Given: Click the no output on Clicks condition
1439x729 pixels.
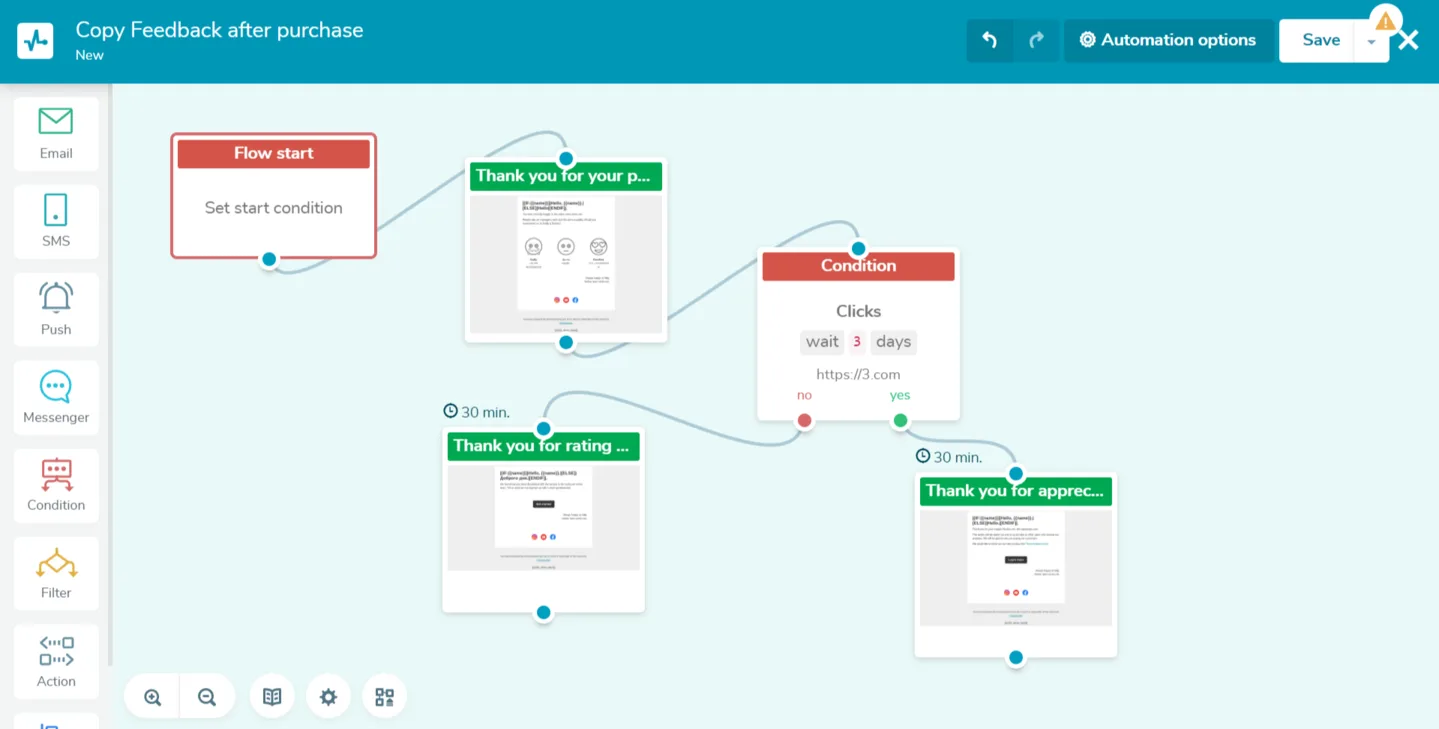Looking at the screenshot, I should coord(804,395).
